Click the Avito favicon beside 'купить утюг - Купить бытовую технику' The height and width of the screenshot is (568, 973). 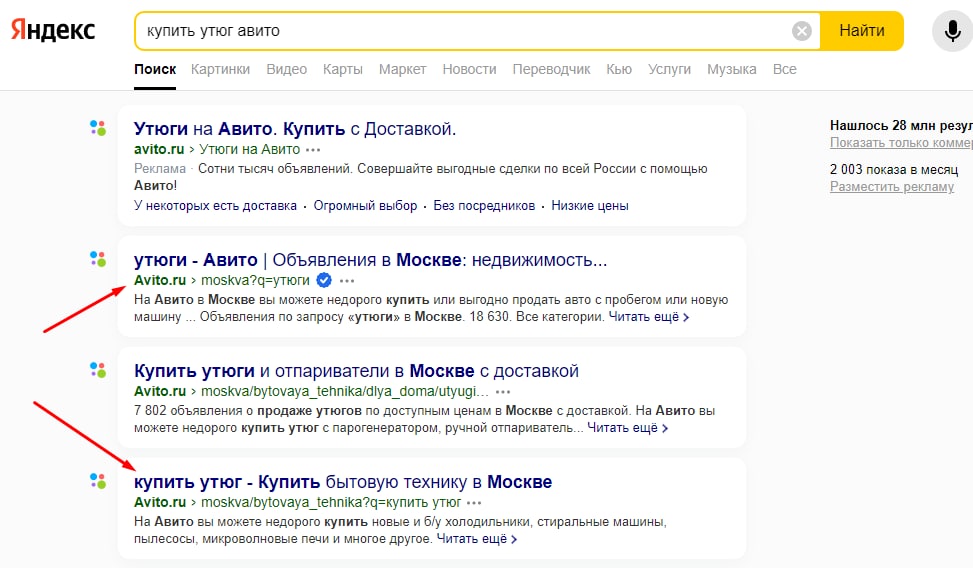[x=98, y=480]
